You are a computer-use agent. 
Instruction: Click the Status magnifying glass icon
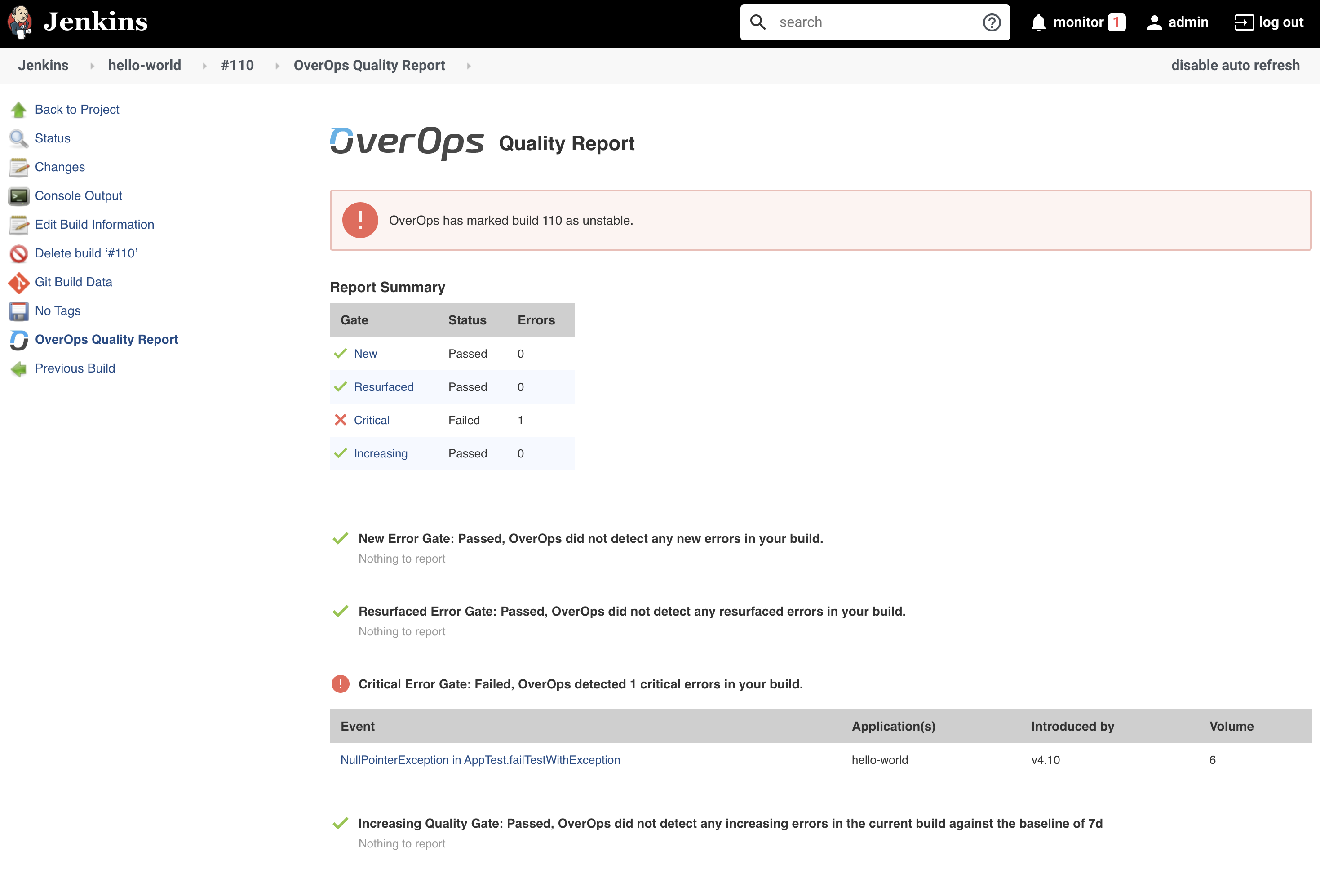(x=18, y=139)
